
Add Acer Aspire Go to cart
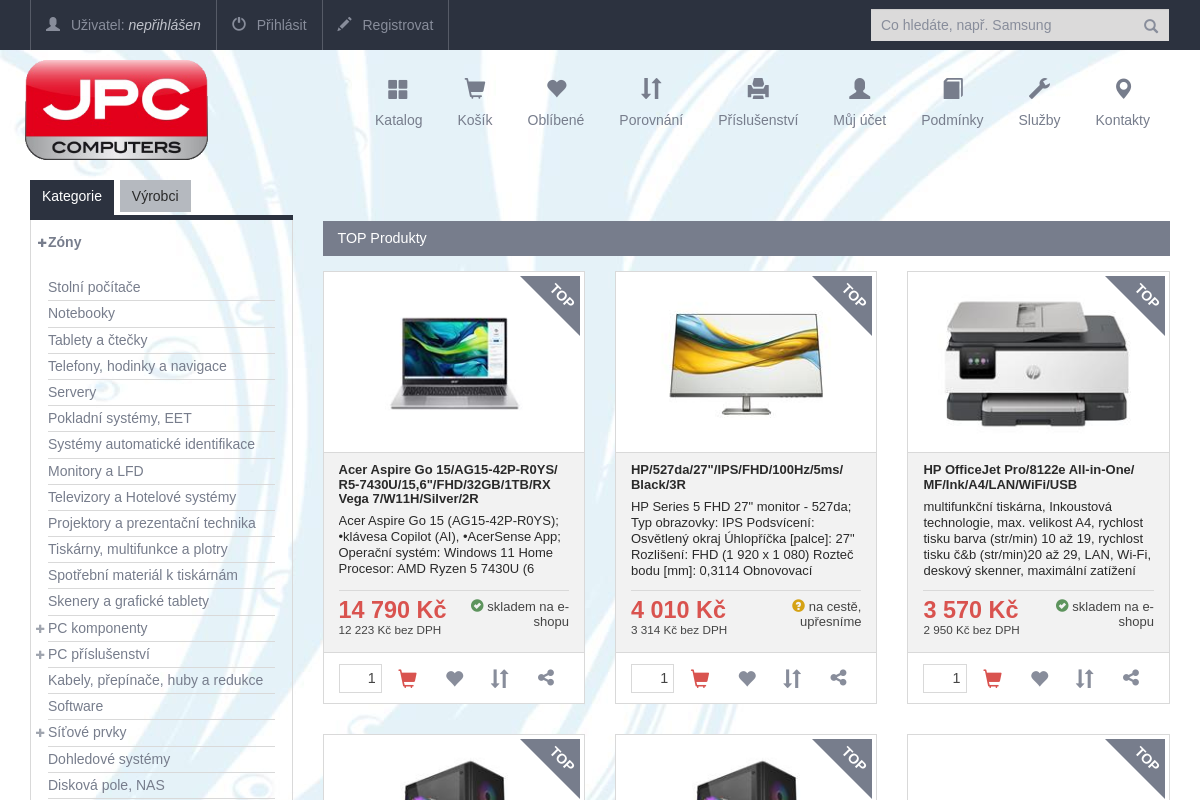[x=407, y=679]
